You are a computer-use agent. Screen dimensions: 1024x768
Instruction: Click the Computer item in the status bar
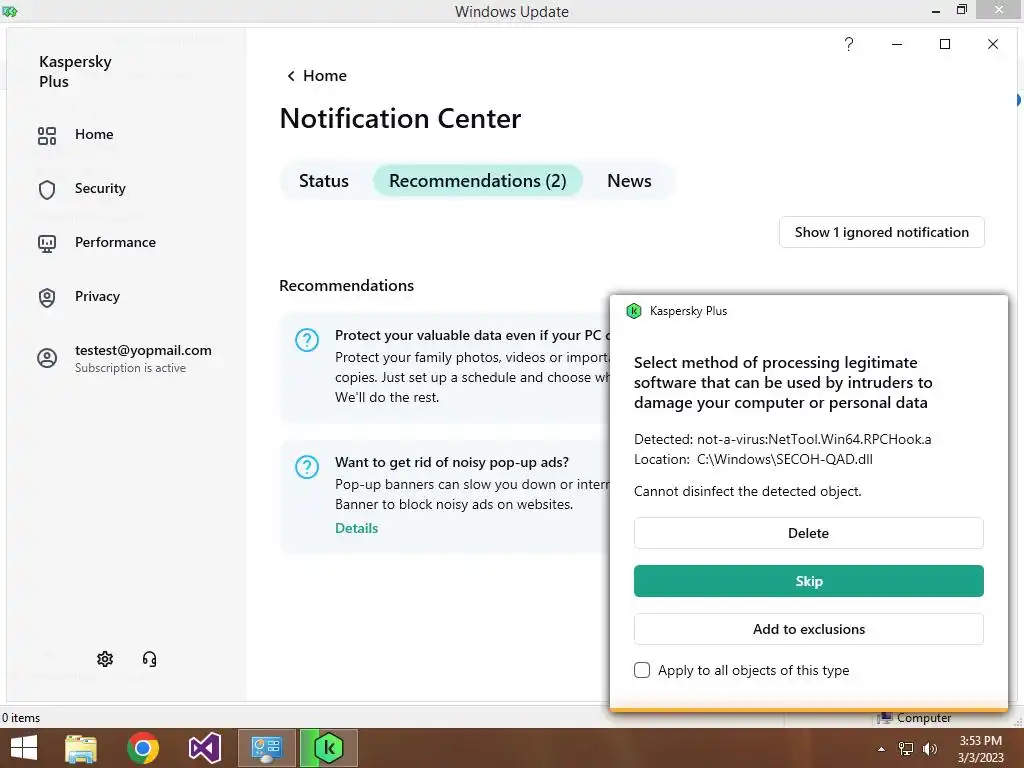pos(914,718)
